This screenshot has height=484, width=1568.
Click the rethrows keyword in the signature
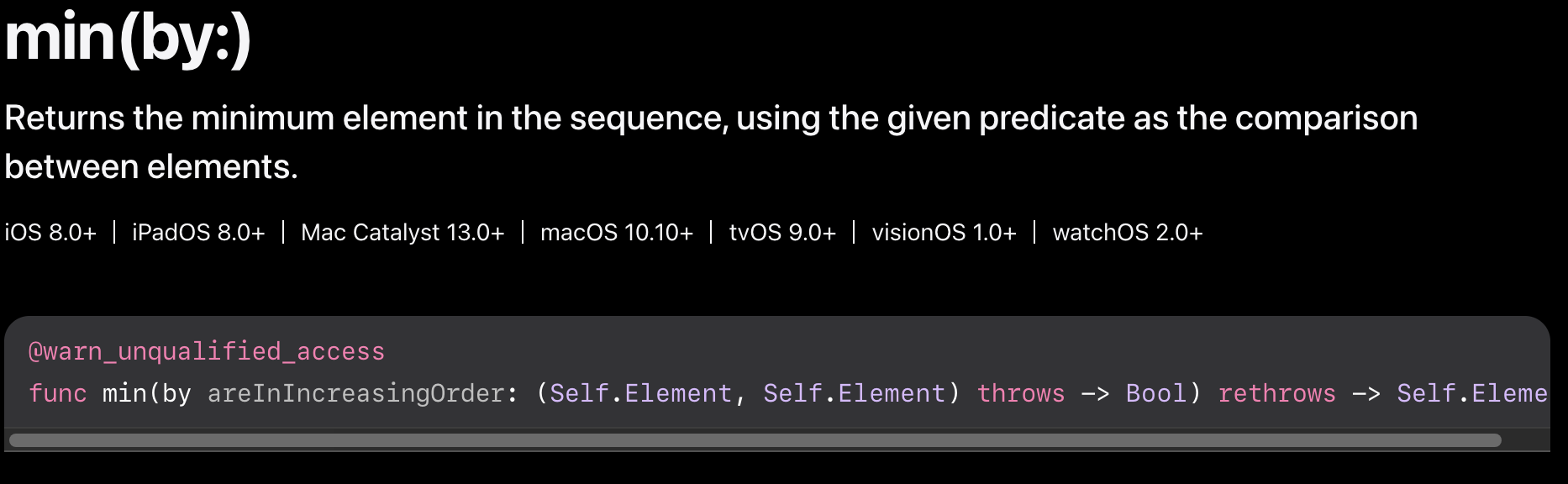coord(1277,393)
